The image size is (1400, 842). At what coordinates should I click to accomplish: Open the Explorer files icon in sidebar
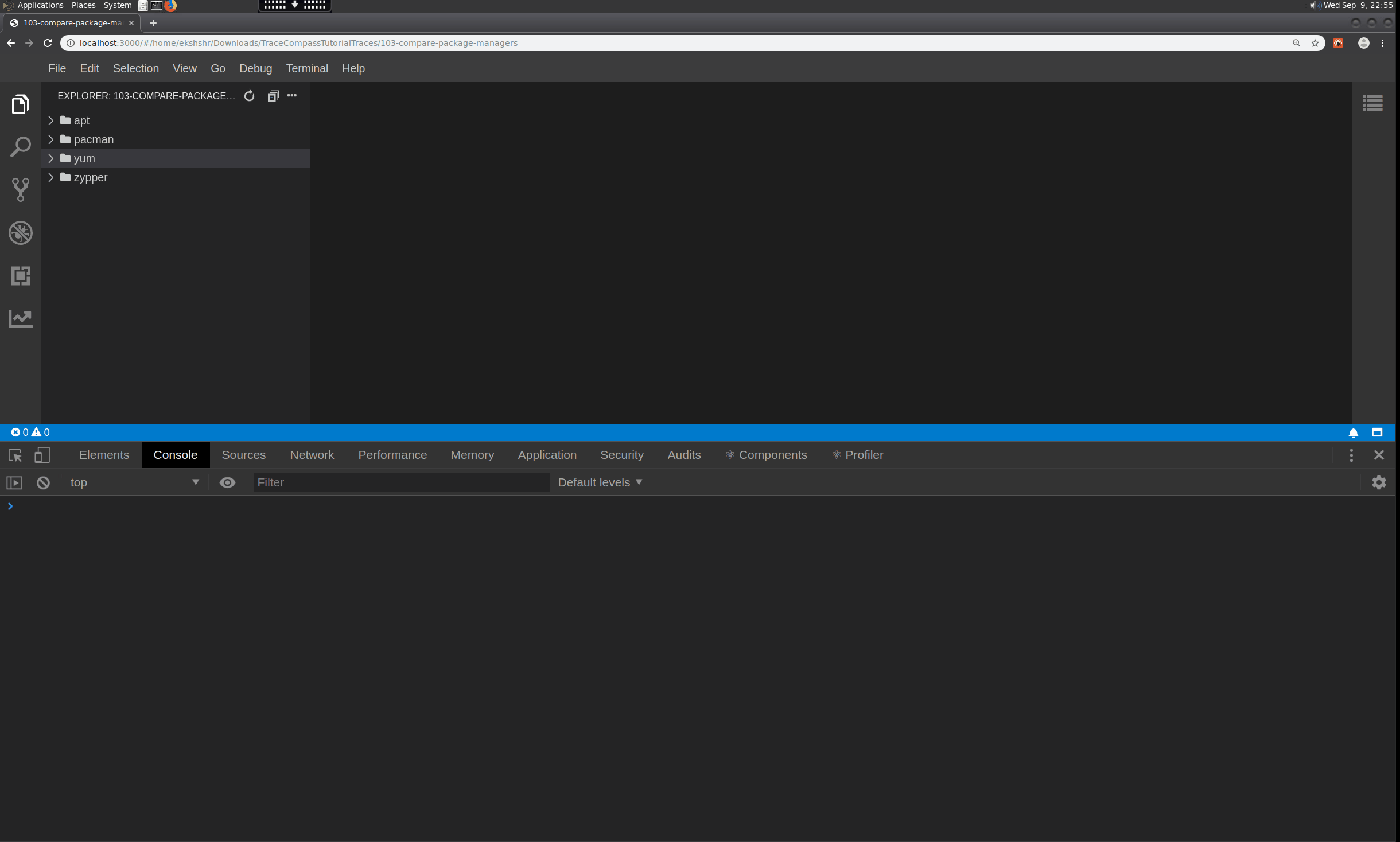pyautogui.click(x=21, y=104)
